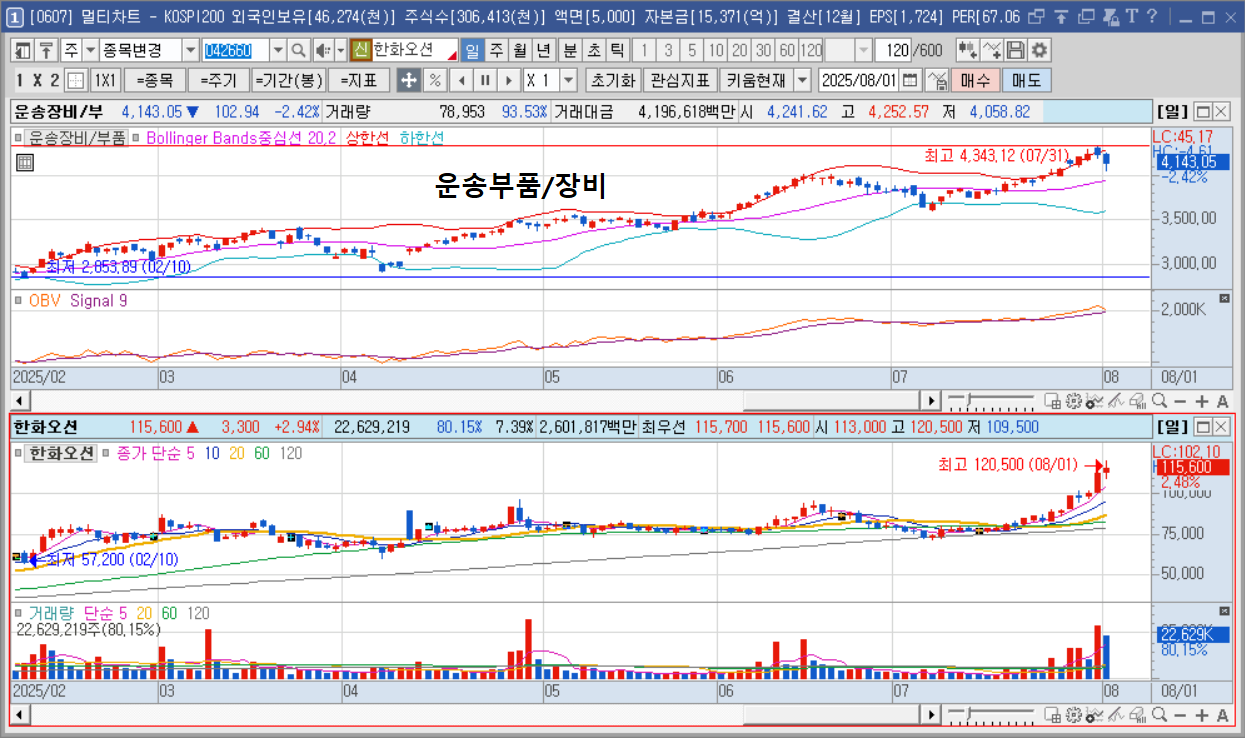Click the speaker sound icon in toolbar
The width and height of the screenshot is (1245, 738).
323,50
